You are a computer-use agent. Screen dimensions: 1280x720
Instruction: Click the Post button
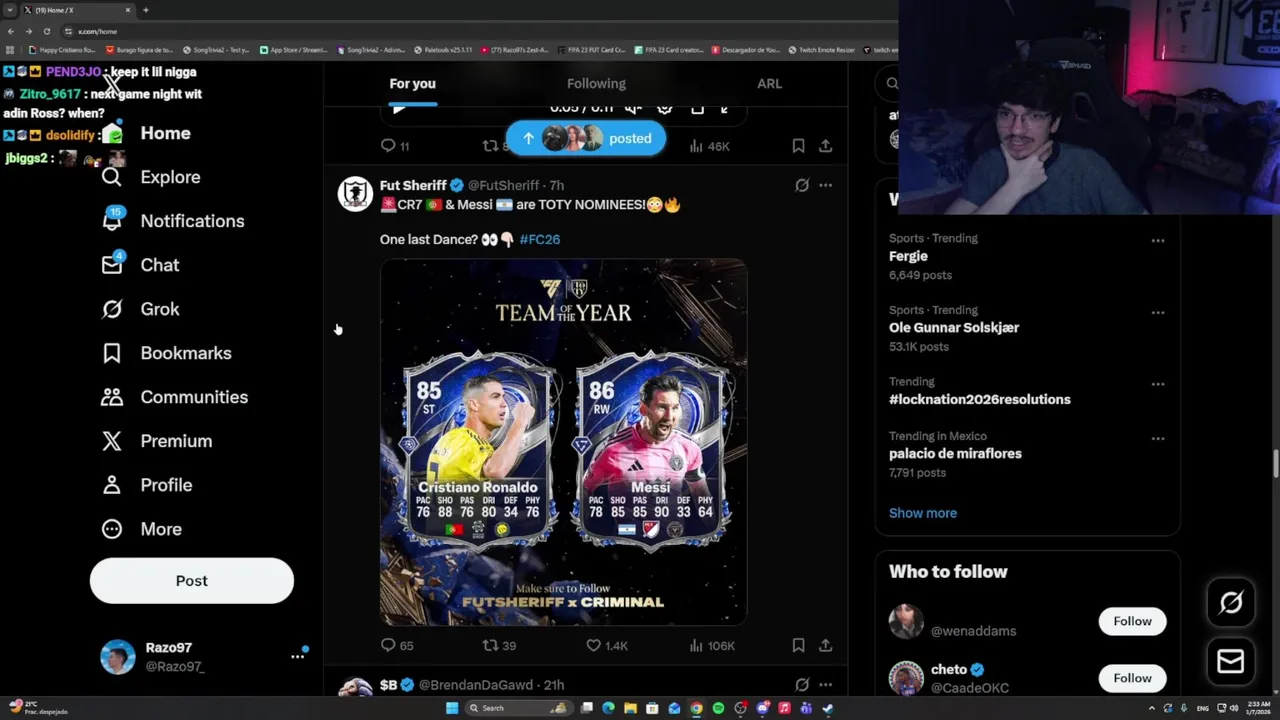pyautogui.click(x=192, y=581)
